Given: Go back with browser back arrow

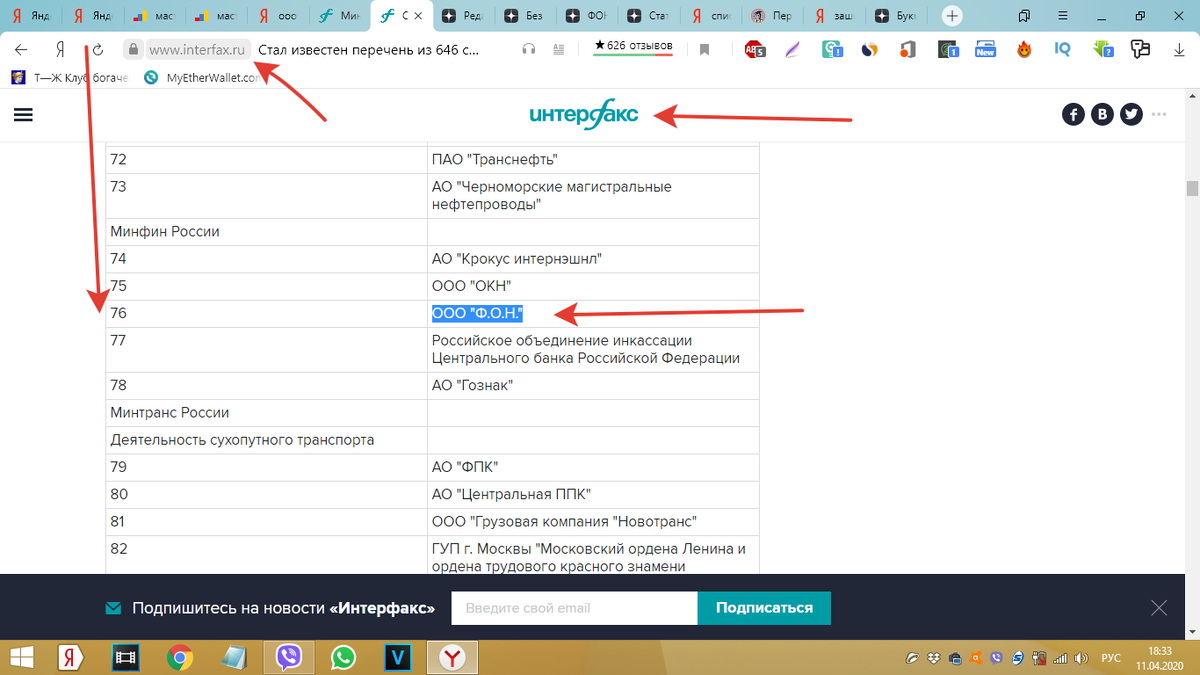Looking at the screenshot, I should (21, 49).
